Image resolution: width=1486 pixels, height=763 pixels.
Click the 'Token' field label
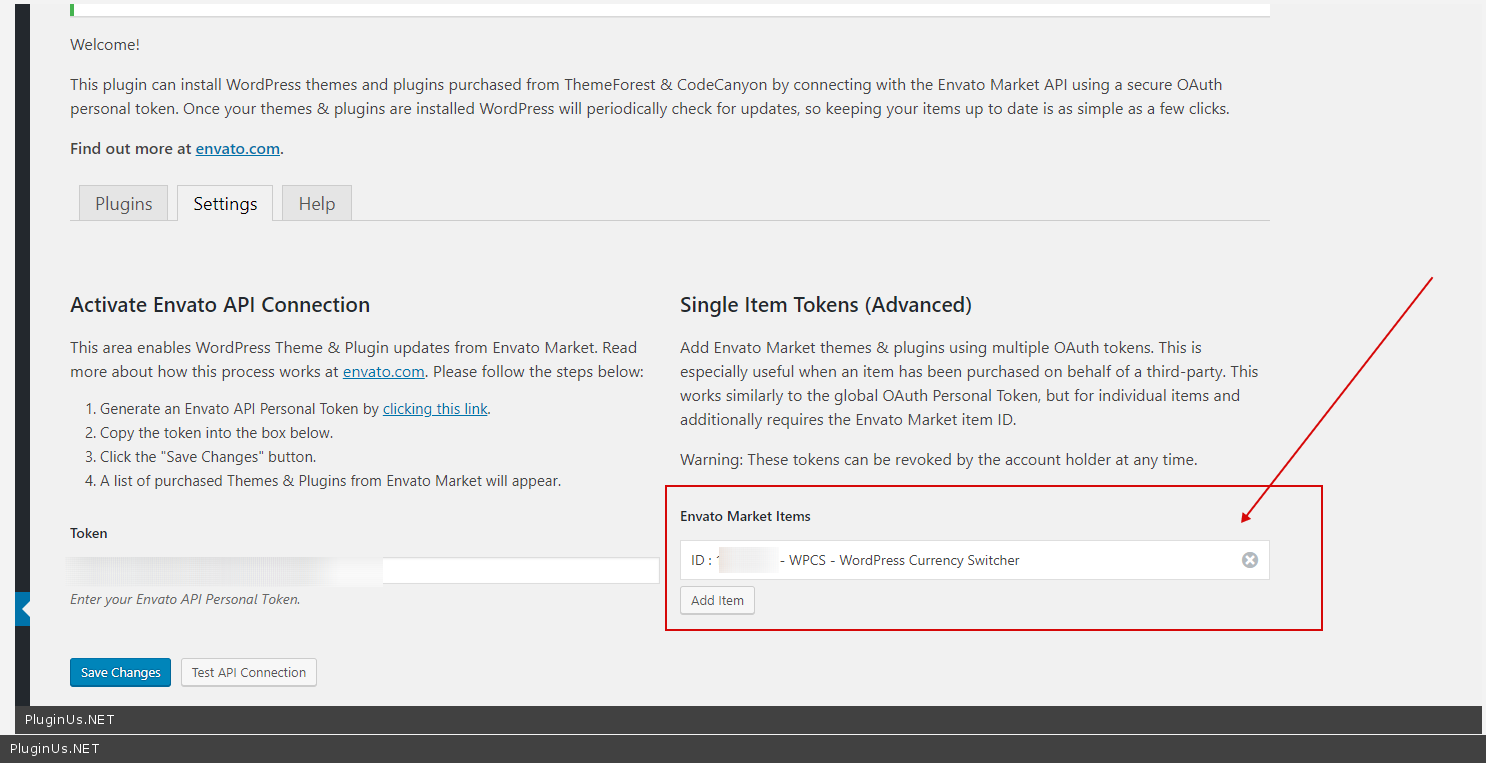[x=89, y=534]
